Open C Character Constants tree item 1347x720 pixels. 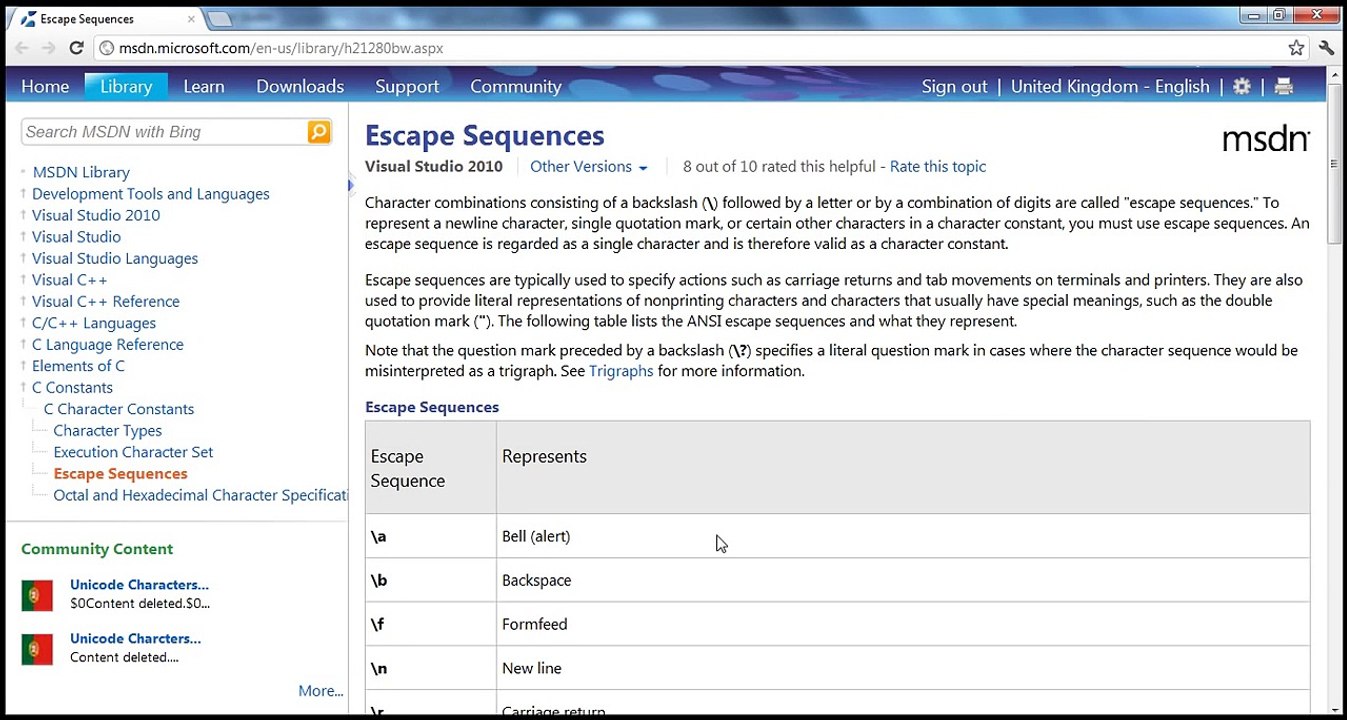click(x=119, y=409)
